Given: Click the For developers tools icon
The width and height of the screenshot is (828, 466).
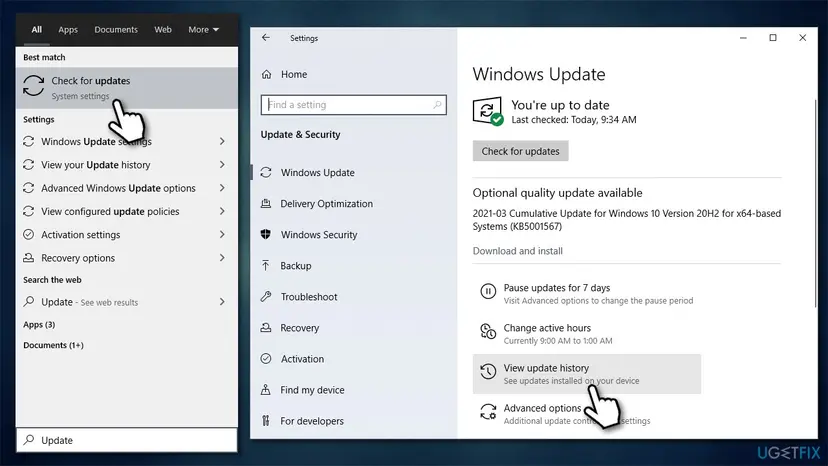Looking at the screenshot, I should point(266,421).
